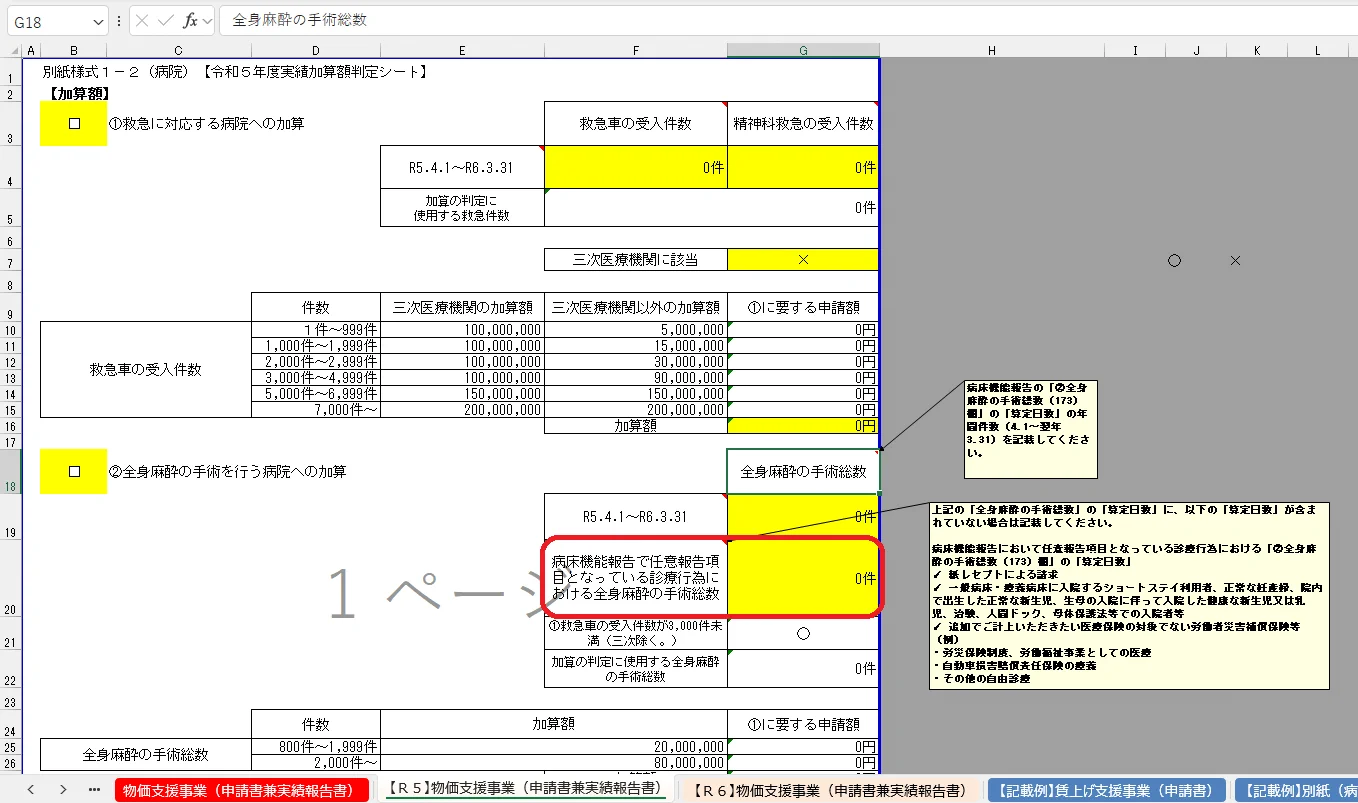
Task: Expand the formula bar function dropdown chevron
Action: coord(207,20)
